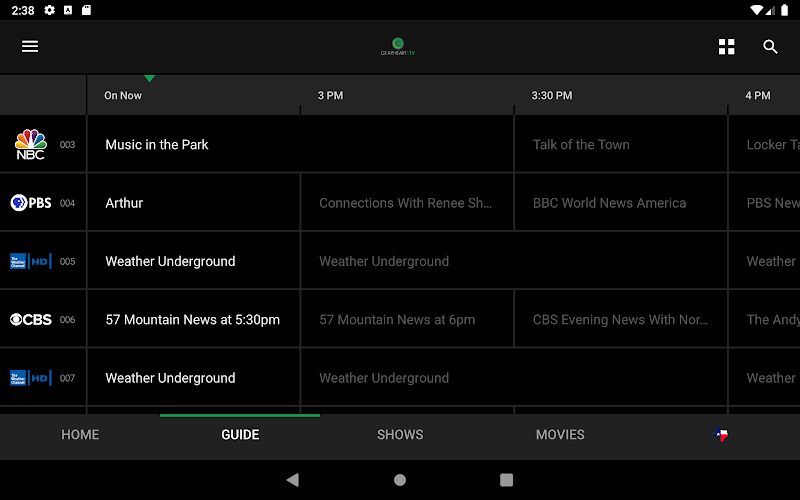
Task: Tap Android recent apps square button
Action: (x=506, y=480)
